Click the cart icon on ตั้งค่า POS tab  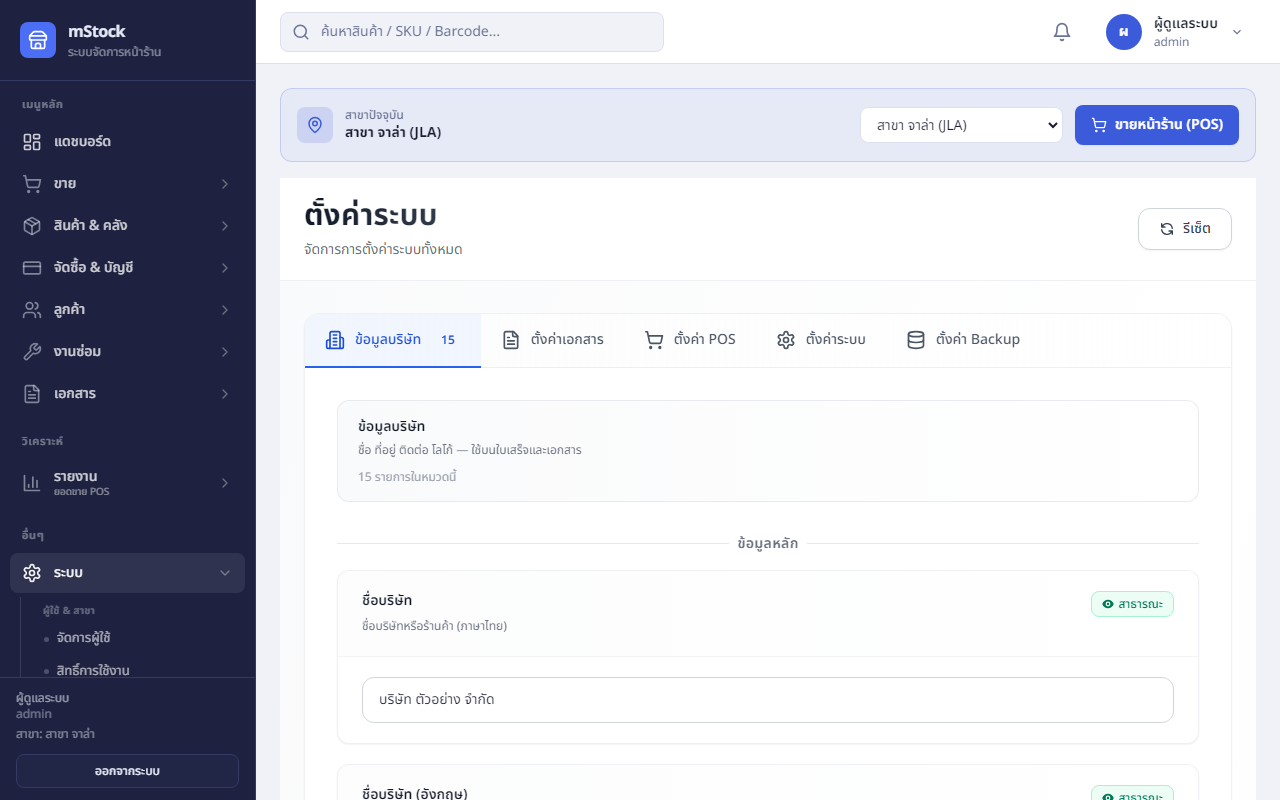[654, 340]
